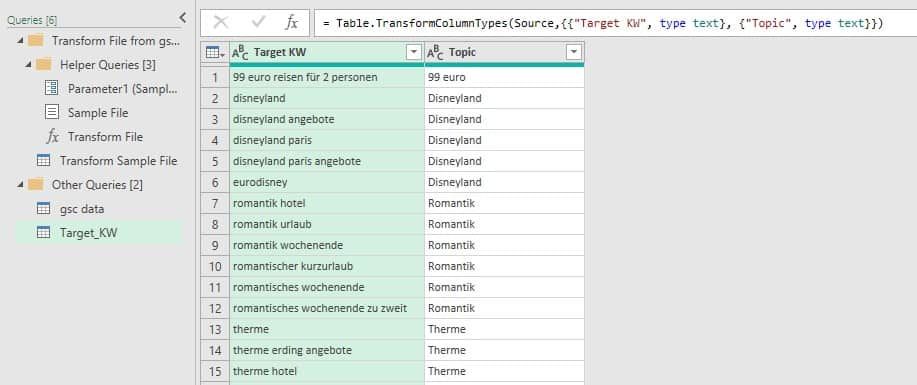Select Topic cell 'Therme' in row 13

click(504, 329)
